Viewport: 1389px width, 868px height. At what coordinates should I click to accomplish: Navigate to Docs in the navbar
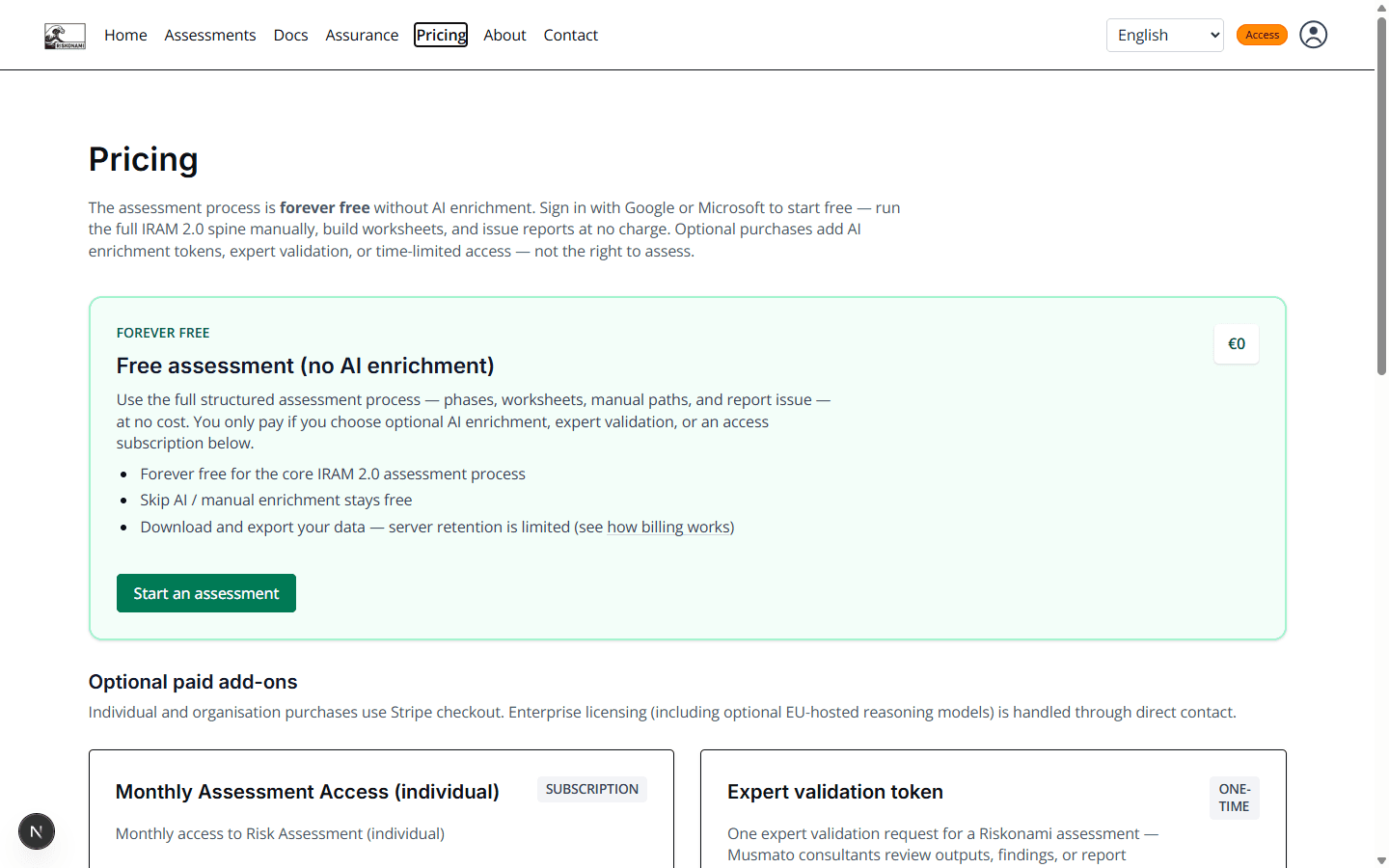click(x=290, y=35)
